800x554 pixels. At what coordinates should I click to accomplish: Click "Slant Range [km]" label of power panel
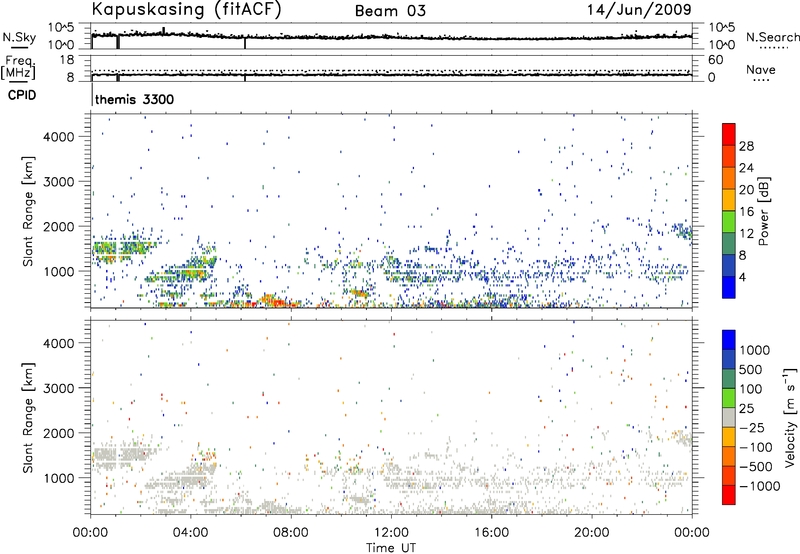(x=28, y=211)
